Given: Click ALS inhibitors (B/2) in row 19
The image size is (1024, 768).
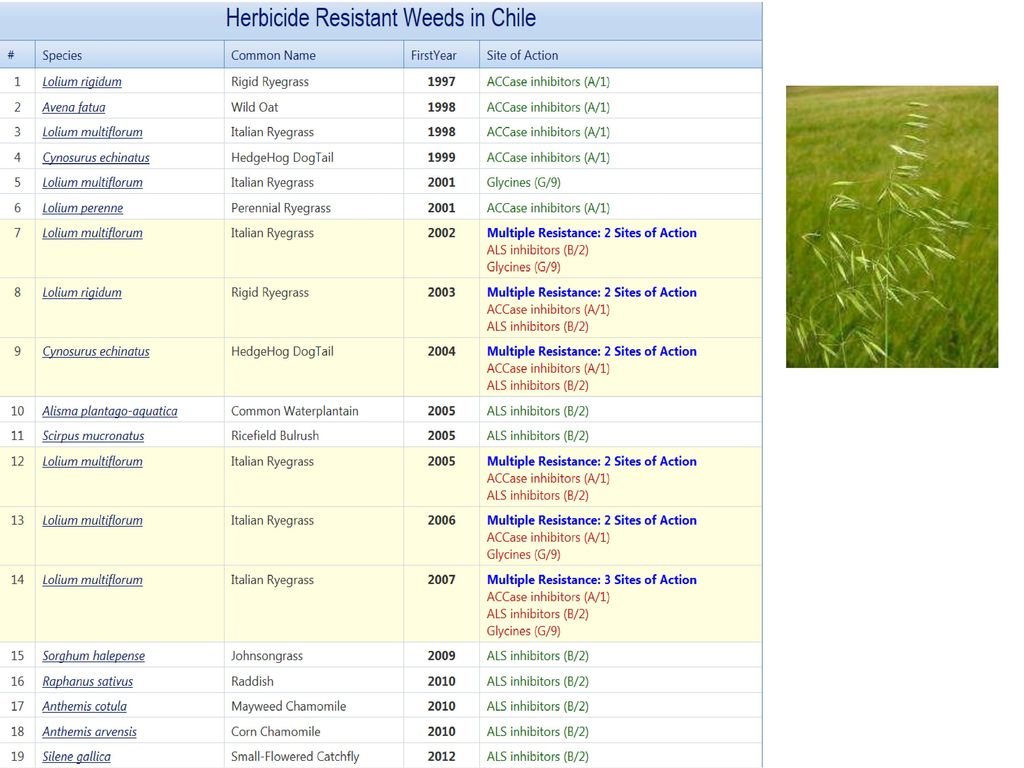Looking at the screenshot, I should click(537, 756).
